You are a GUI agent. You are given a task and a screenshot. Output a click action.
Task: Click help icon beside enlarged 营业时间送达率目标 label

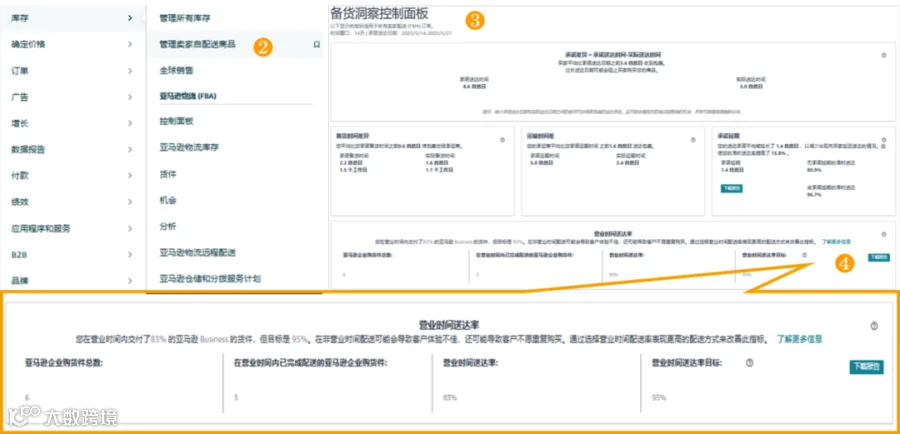(x=749, y=363)
